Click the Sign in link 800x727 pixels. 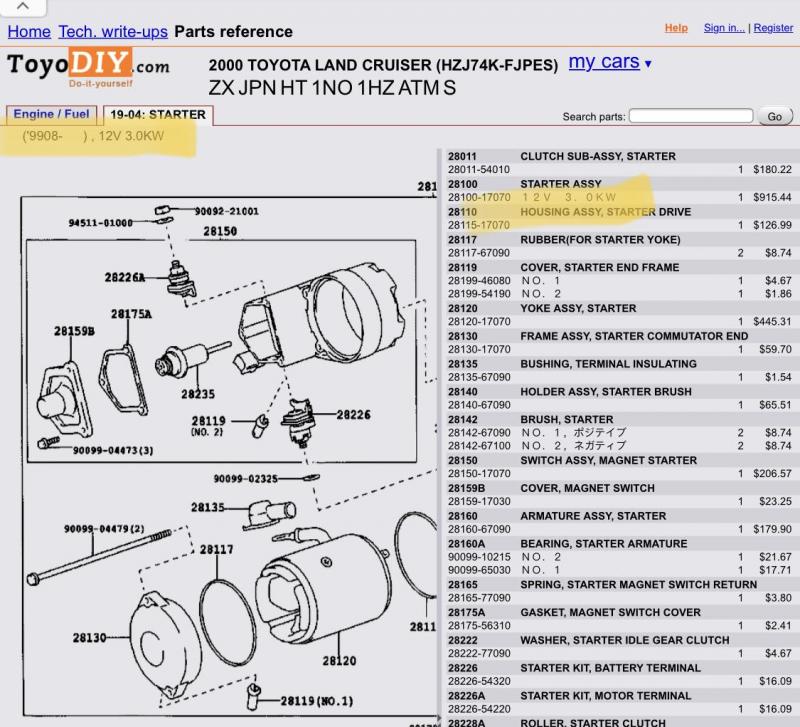[723, 28]
